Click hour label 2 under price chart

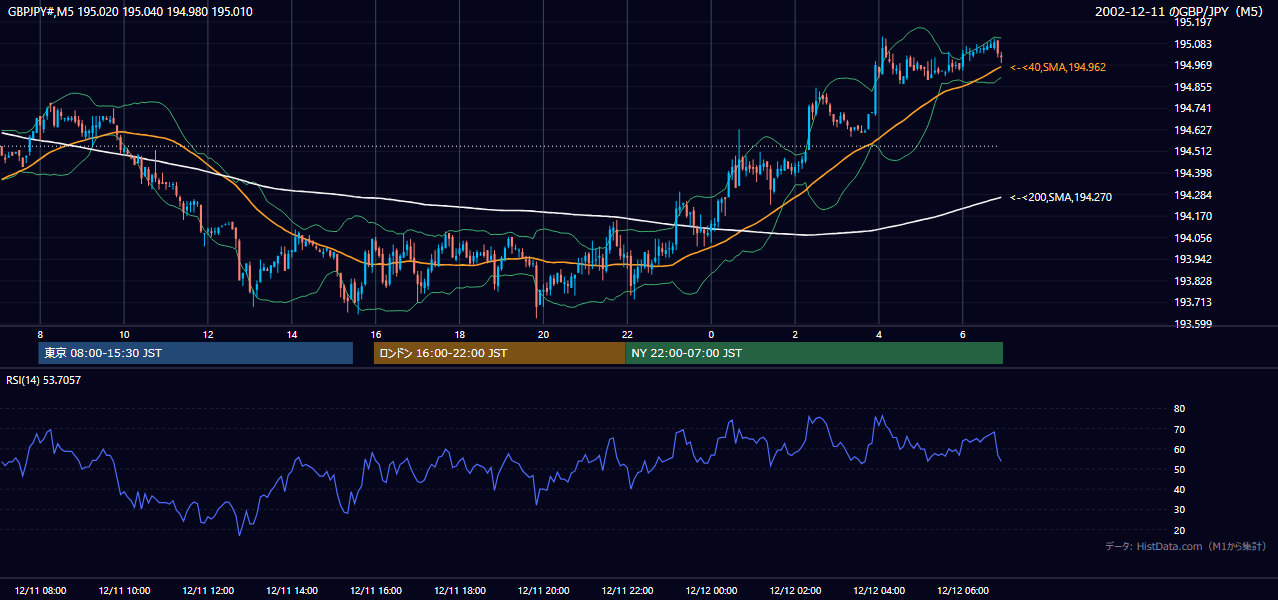(x=795, y=334)
